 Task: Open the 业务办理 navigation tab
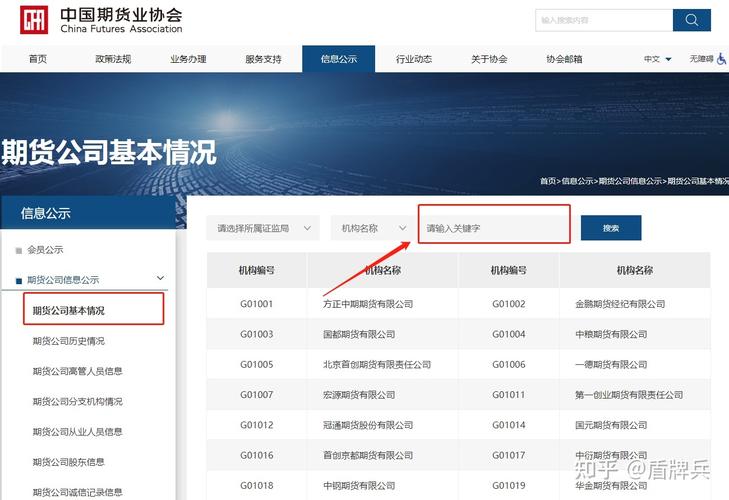pyautogui.click(x=188, y=59)
